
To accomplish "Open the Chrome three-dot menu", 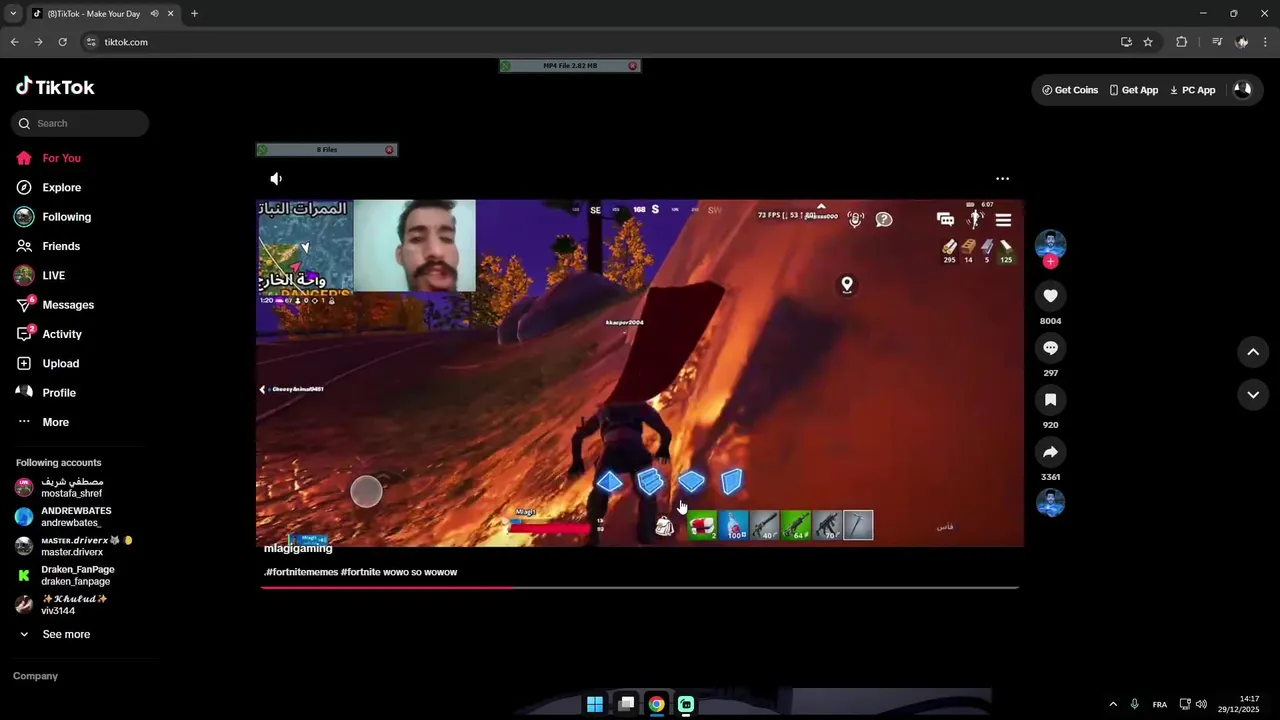I will (x=1265, y=42).
